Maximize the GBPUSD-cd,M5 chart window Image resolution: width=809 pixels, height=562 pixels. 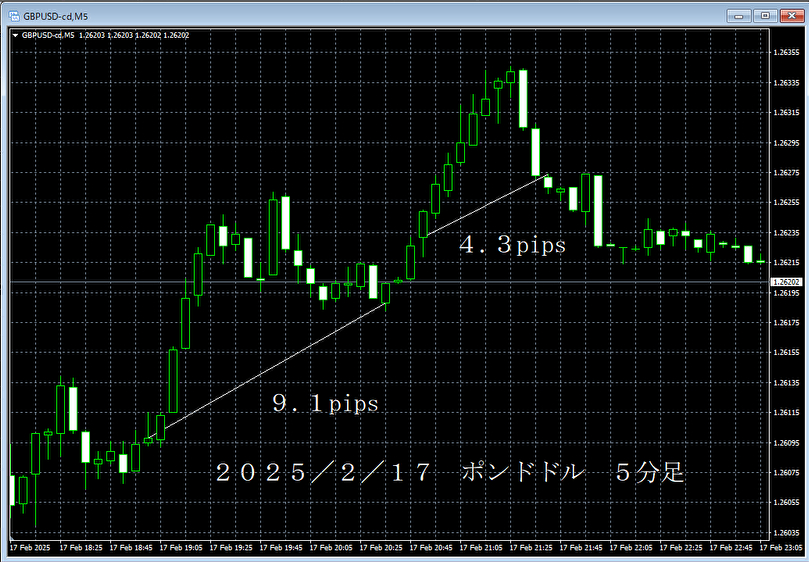pos(765,16)
